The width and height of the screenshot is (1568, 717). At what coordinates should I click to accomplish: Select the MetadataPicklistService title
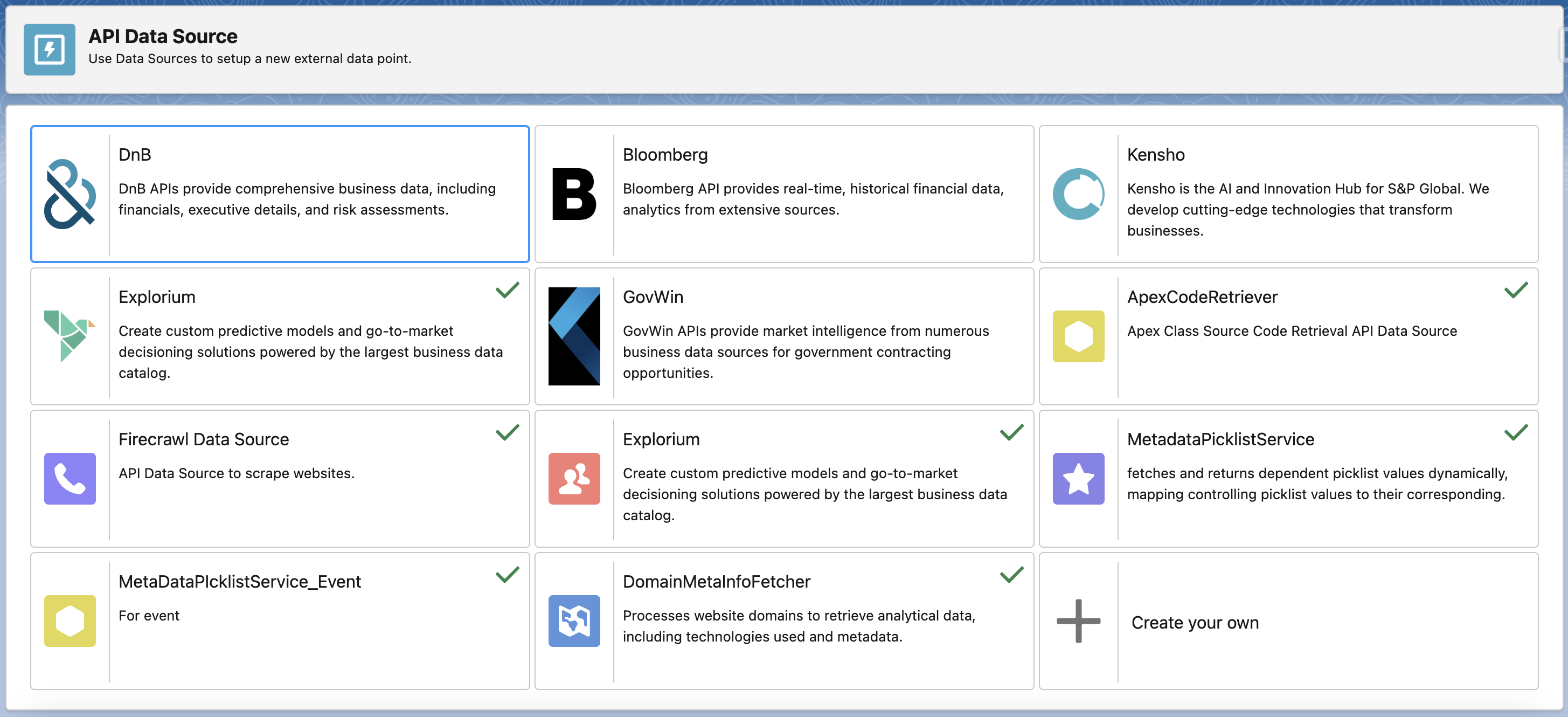click(x=1220, y=439)
